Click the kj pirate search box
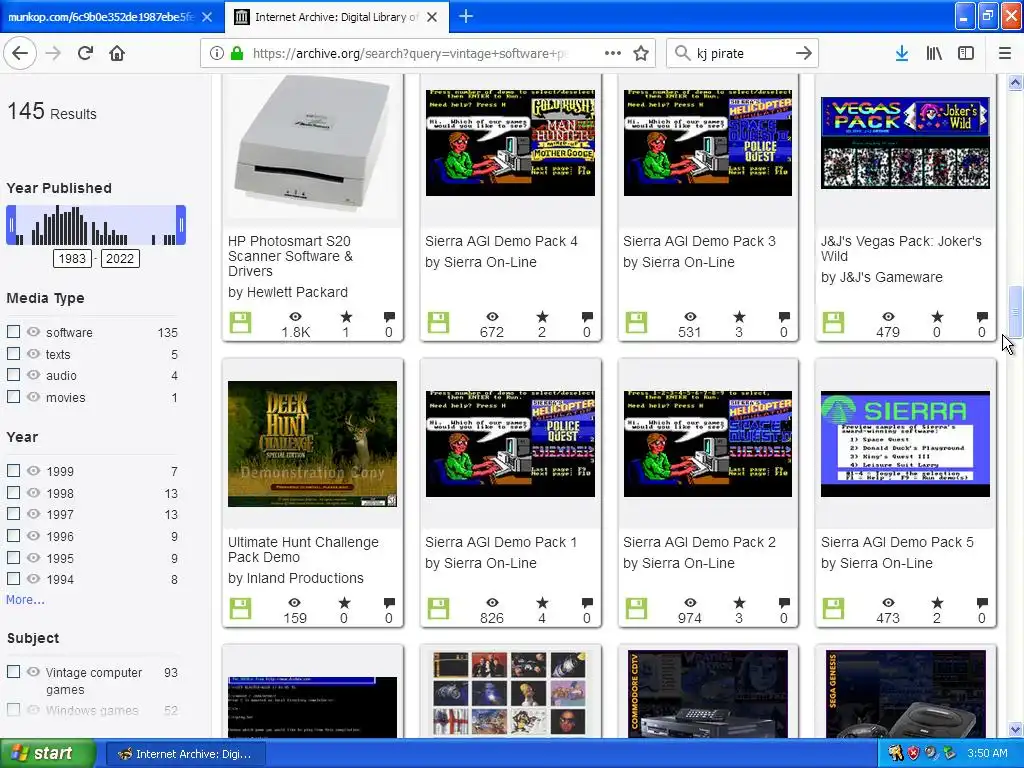This screenshot has width=1024, height=768. 741,54
